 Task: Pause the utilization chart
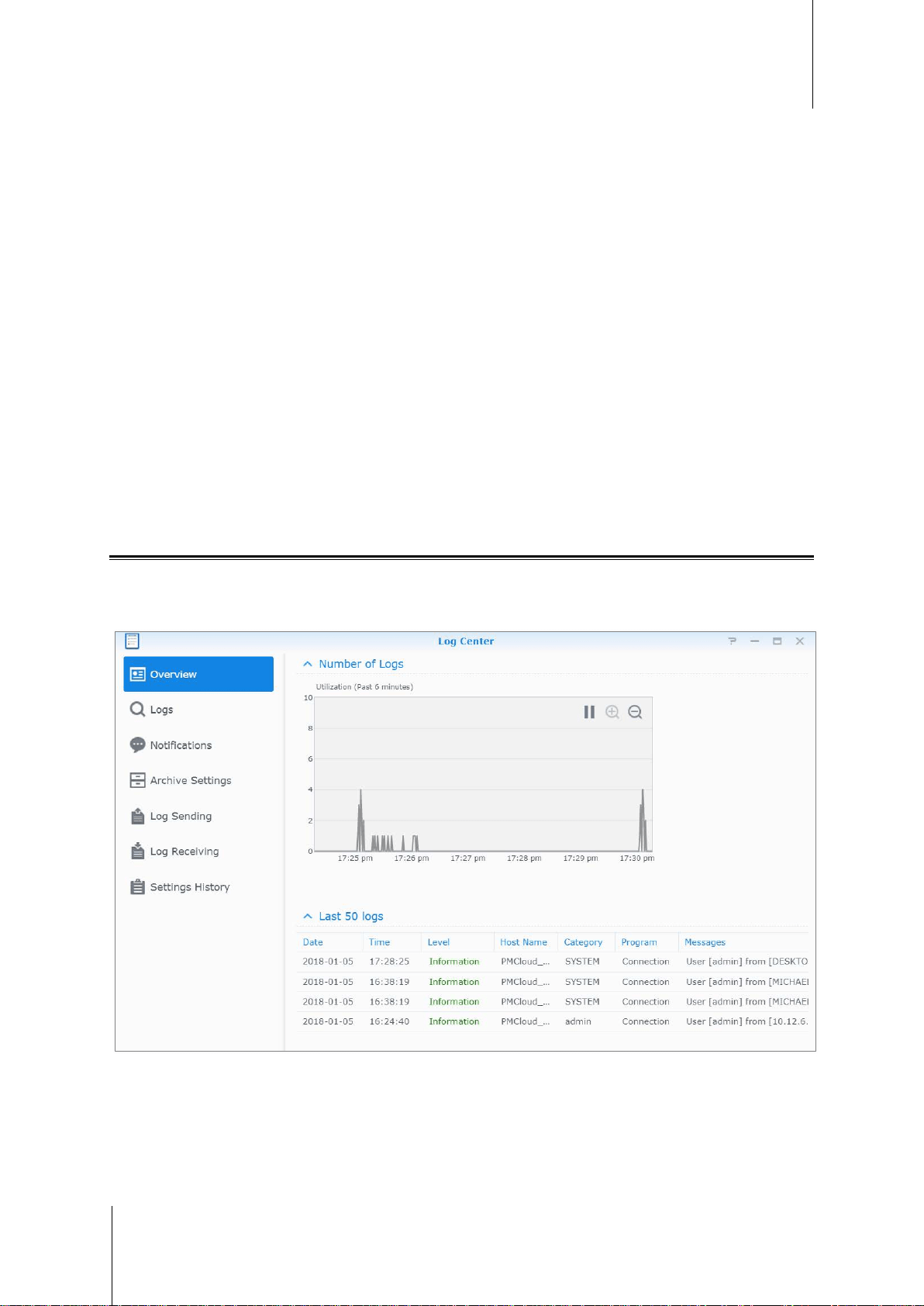[589, 712]
